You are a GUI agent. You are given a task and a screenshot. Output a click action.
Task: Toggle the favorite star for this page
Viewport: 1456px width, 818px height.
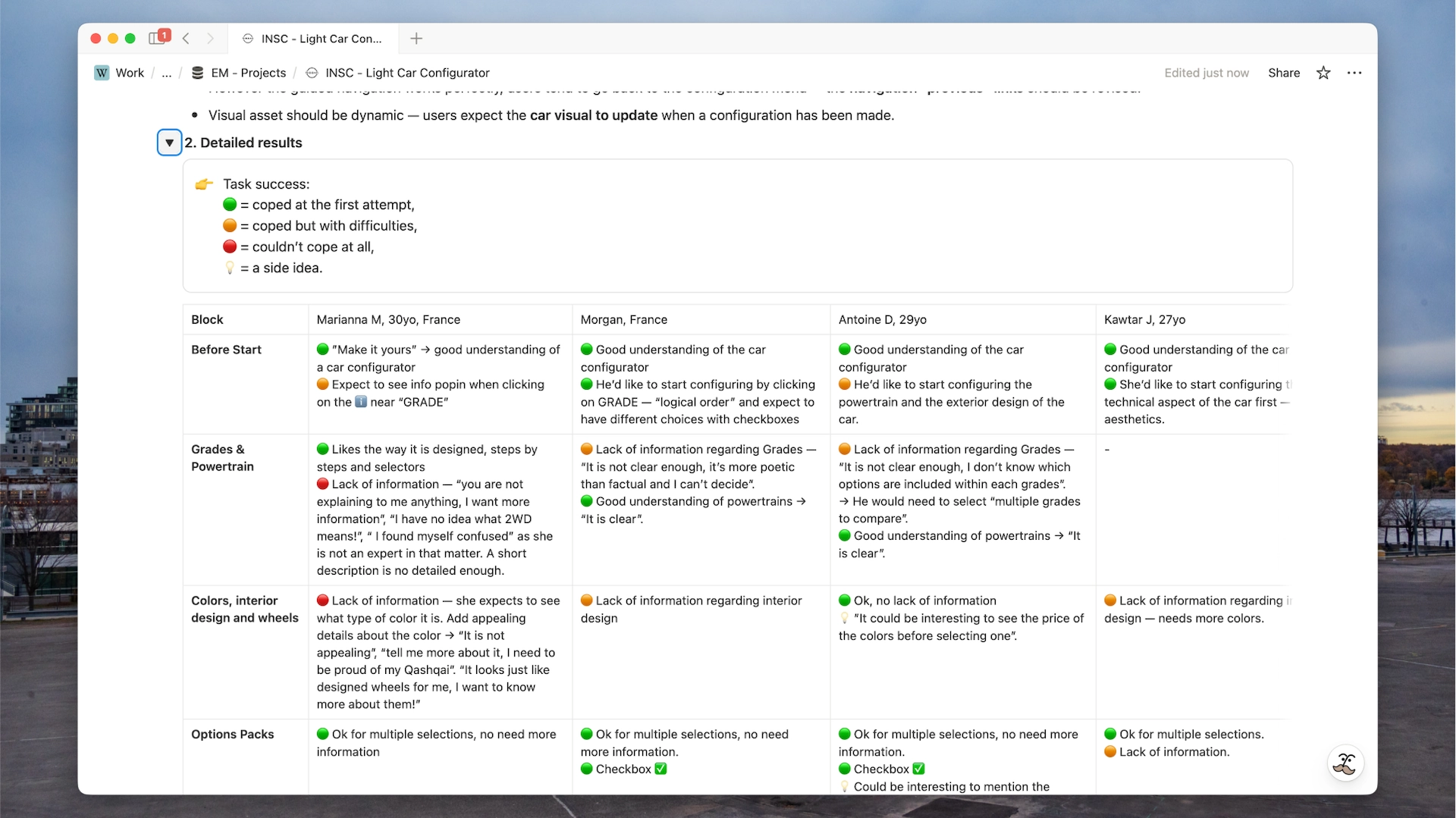(x=1323, y=73)
